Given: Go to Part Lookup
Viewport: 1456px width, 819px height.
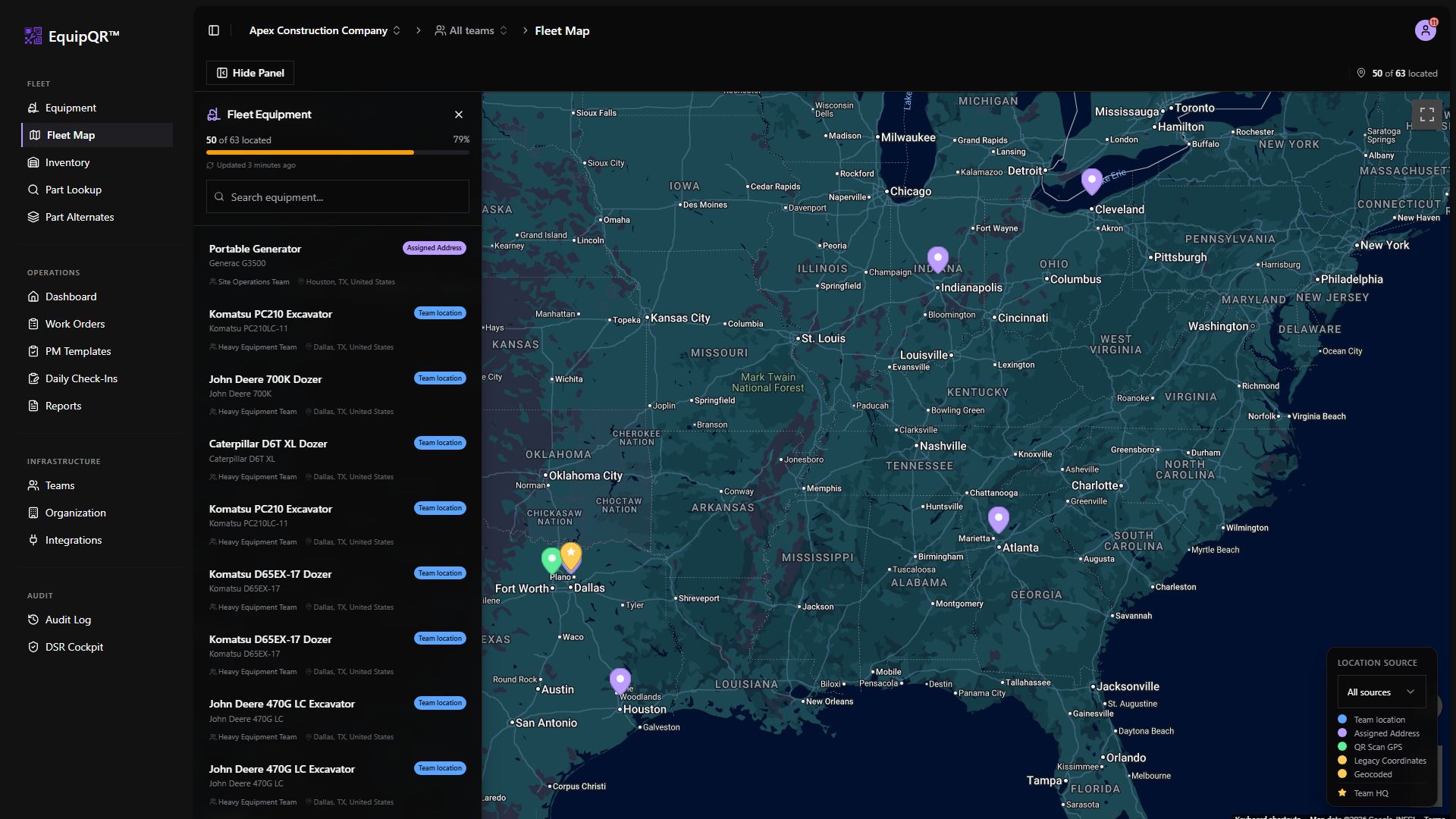Looking at the screenshot, I should [97, 190].
